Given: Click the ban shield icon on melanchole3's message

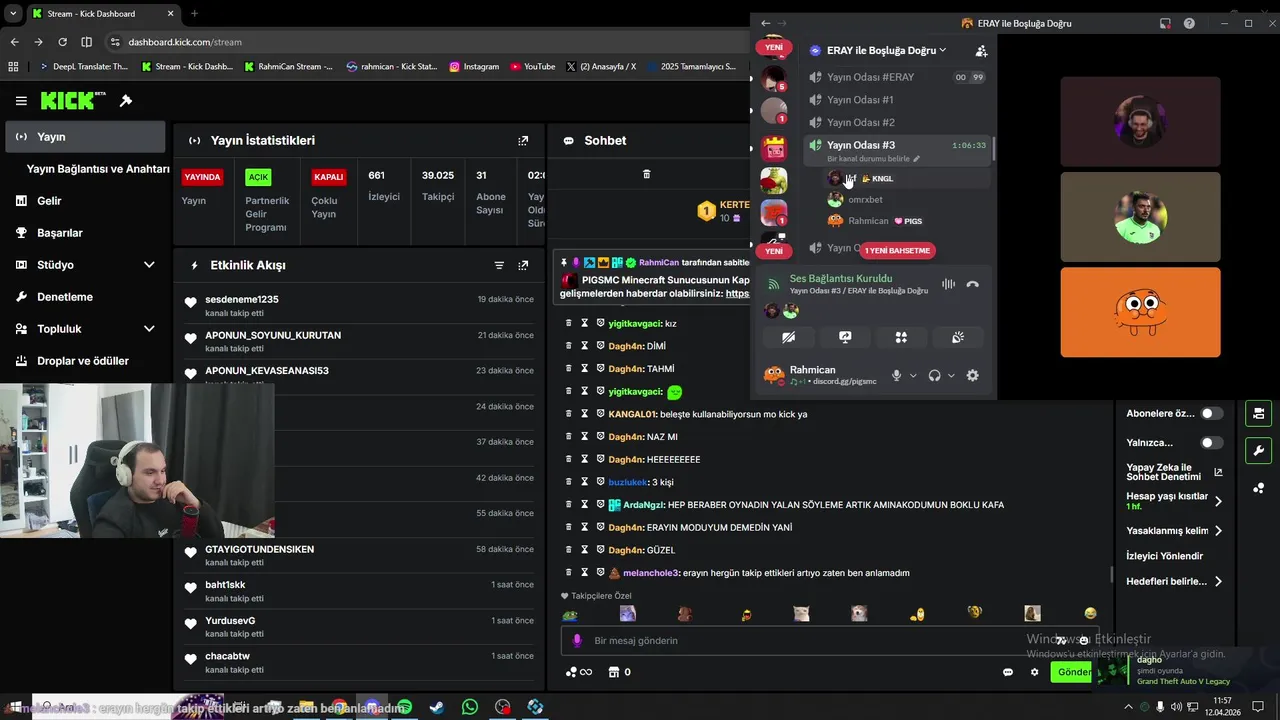Looking at the screenshot, I should coord(601,573).
